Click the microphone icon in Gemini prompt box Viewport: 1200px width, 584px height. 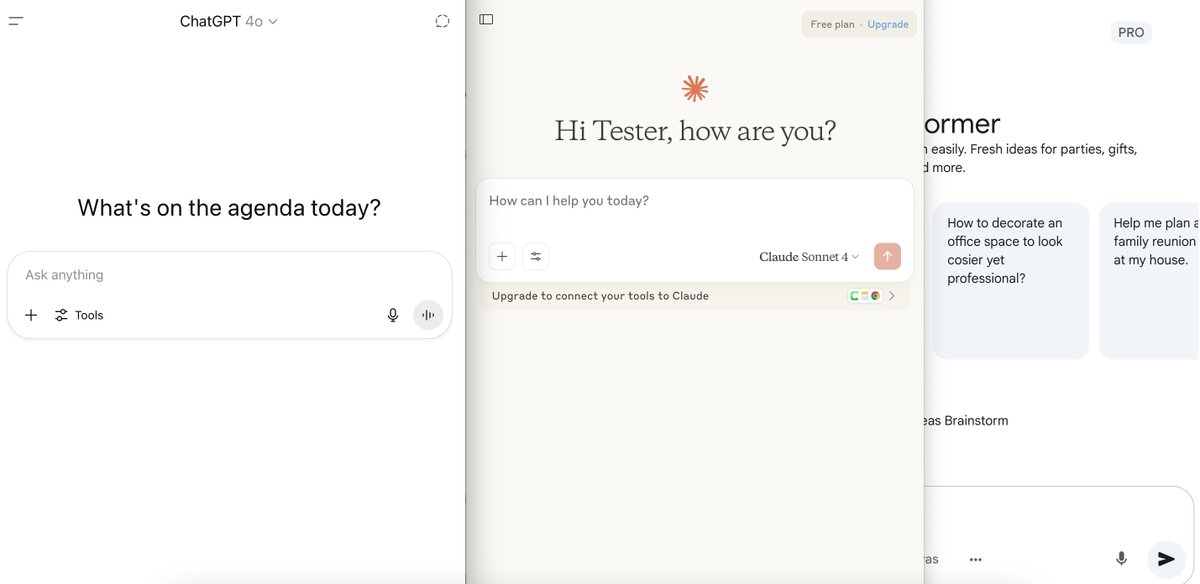1121,559
